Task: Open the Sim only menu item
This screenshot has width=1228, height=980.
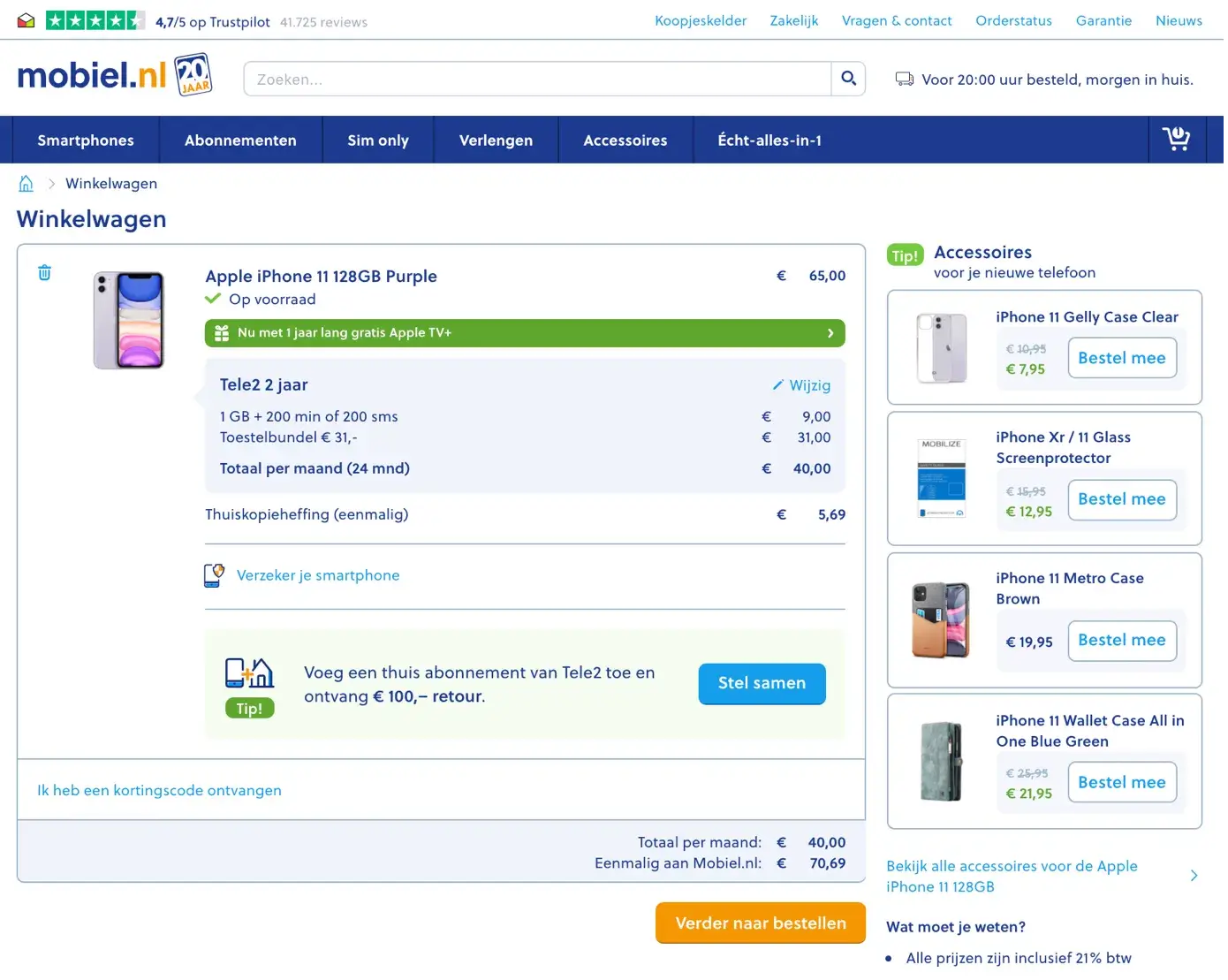Action: pyautogui.click(x=378, y=141)
